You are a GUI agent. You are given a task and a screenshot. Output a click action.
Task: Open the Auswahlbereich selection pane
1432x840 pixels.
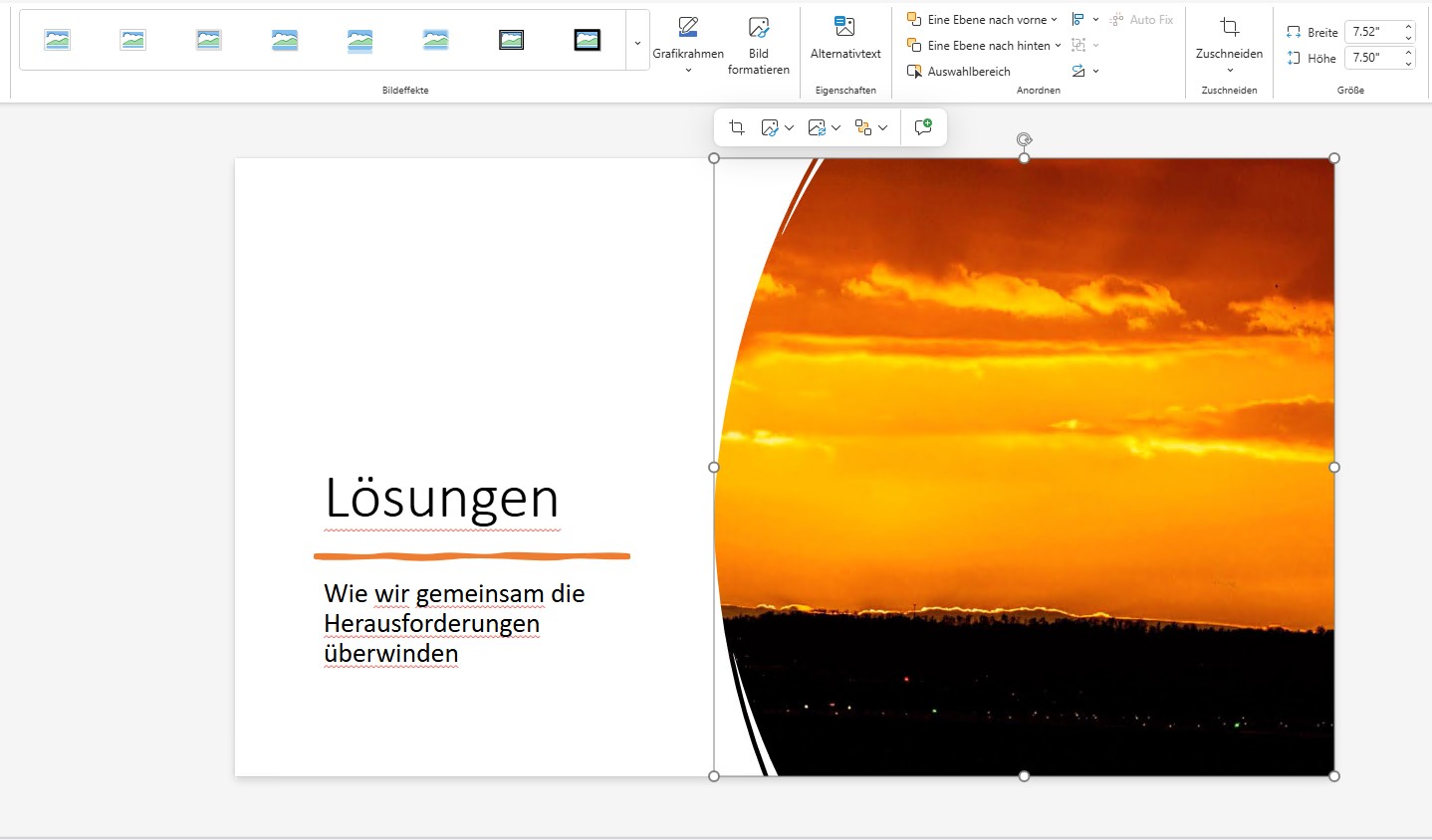click(x=959, y=72)
